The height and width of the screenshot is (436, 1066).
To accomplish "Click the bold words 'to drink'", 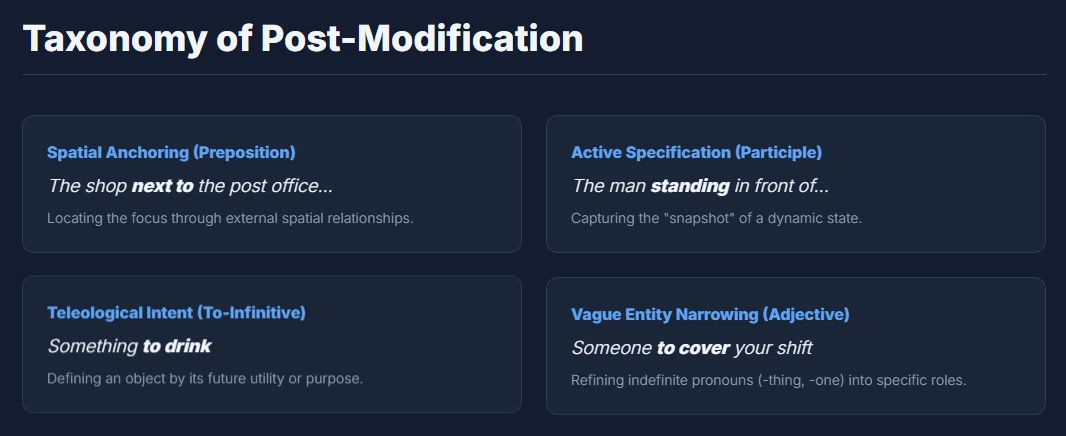I will click(177, 346).
